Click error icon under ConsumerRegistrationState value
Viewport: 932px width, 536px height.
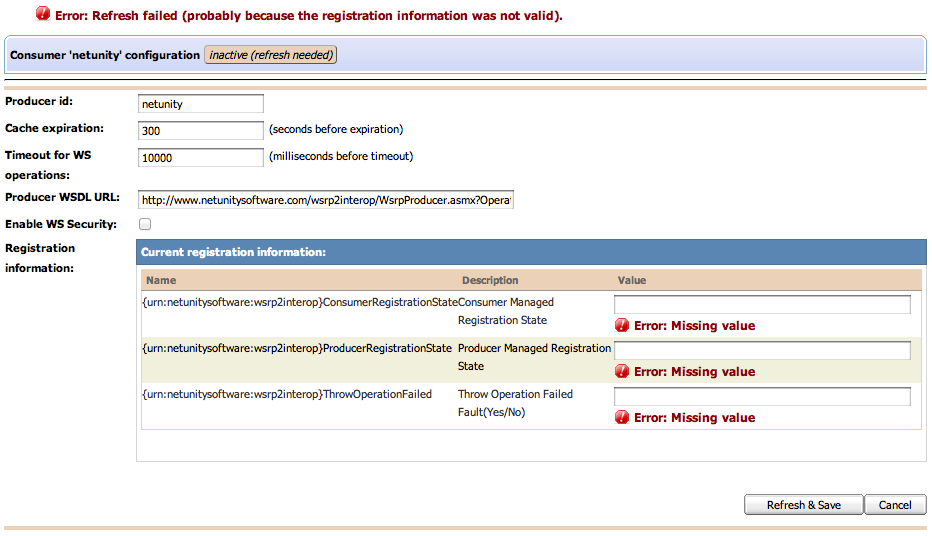[x=622, y=325]
